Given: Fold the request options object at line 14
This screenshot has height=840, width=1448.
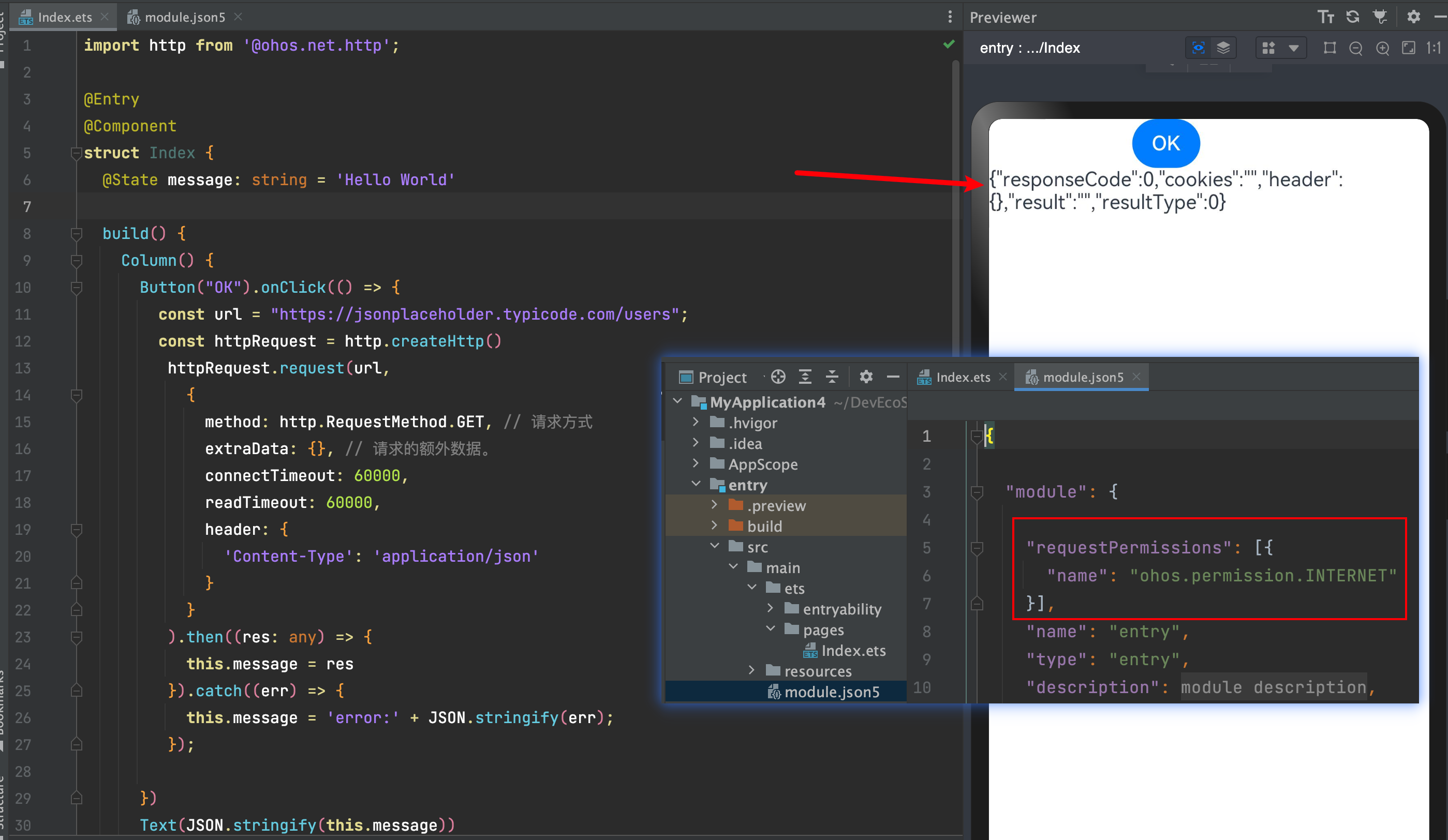Looking at the screenshot, I should click(76, 395).
